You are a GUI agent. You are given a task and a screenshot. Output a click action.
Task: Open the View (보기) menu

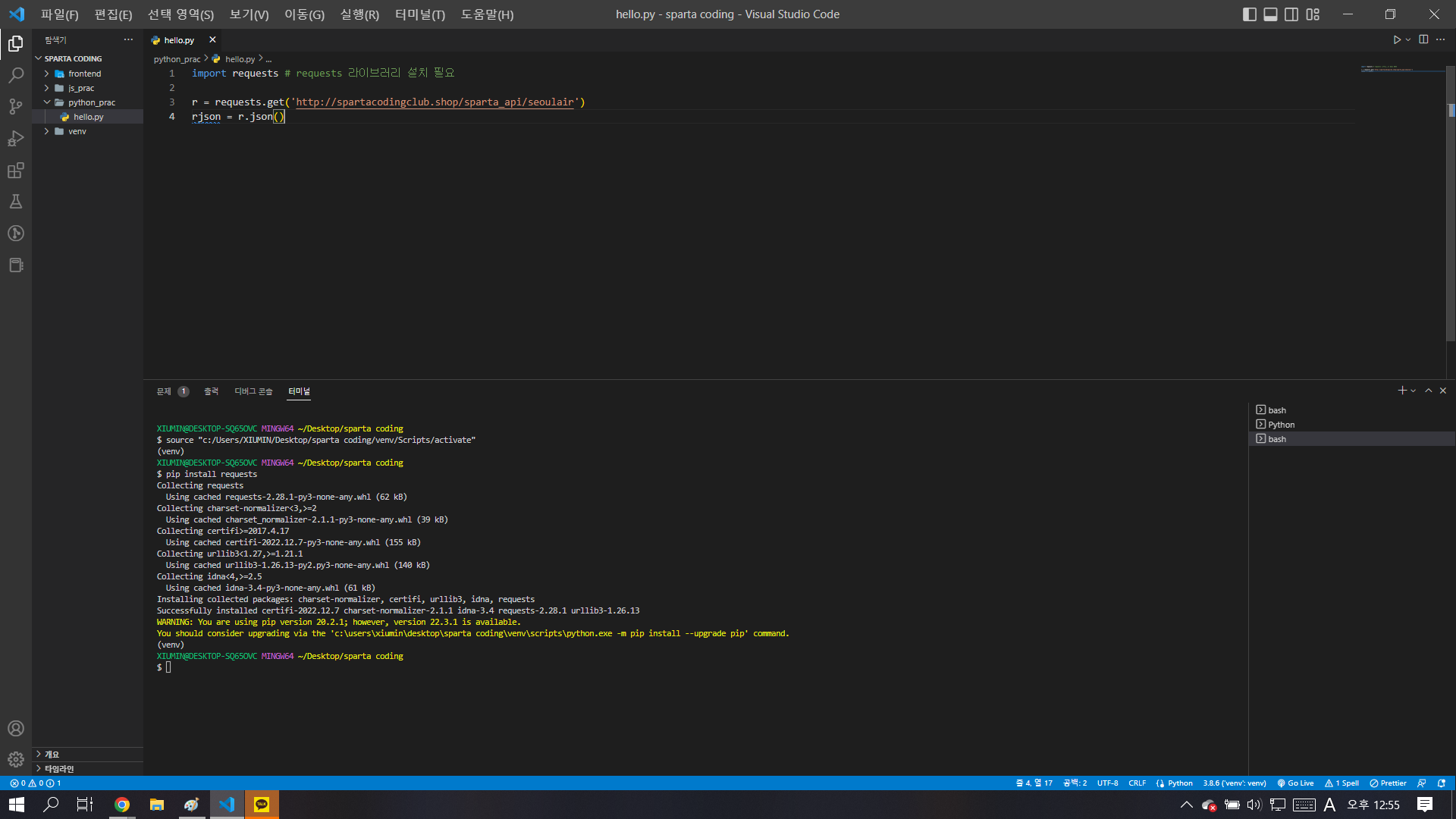pyautogui.click(x=249, y=14)
